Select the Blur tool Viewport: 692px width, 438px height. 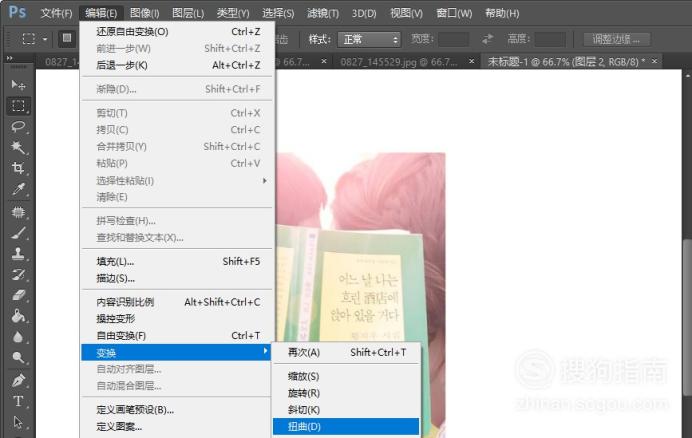18,336
